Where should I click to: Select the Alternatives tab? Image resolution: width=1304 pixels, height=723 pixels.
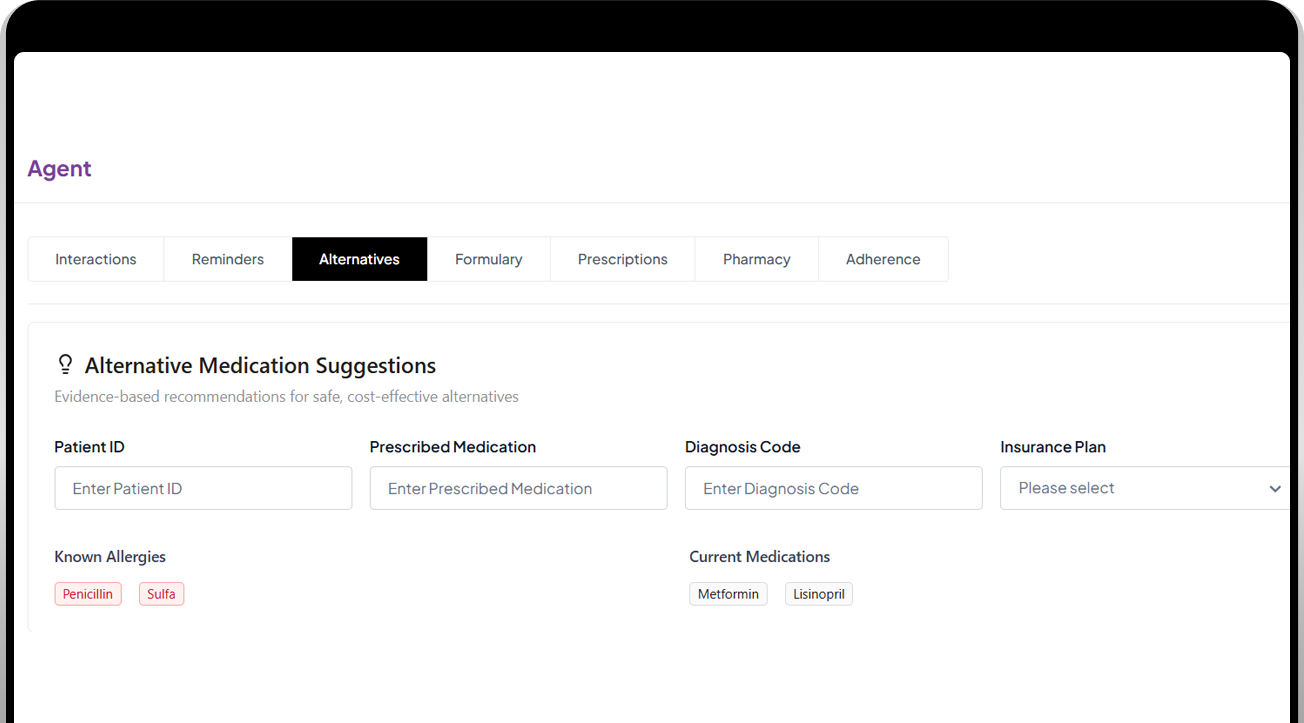tap(359, 259)
